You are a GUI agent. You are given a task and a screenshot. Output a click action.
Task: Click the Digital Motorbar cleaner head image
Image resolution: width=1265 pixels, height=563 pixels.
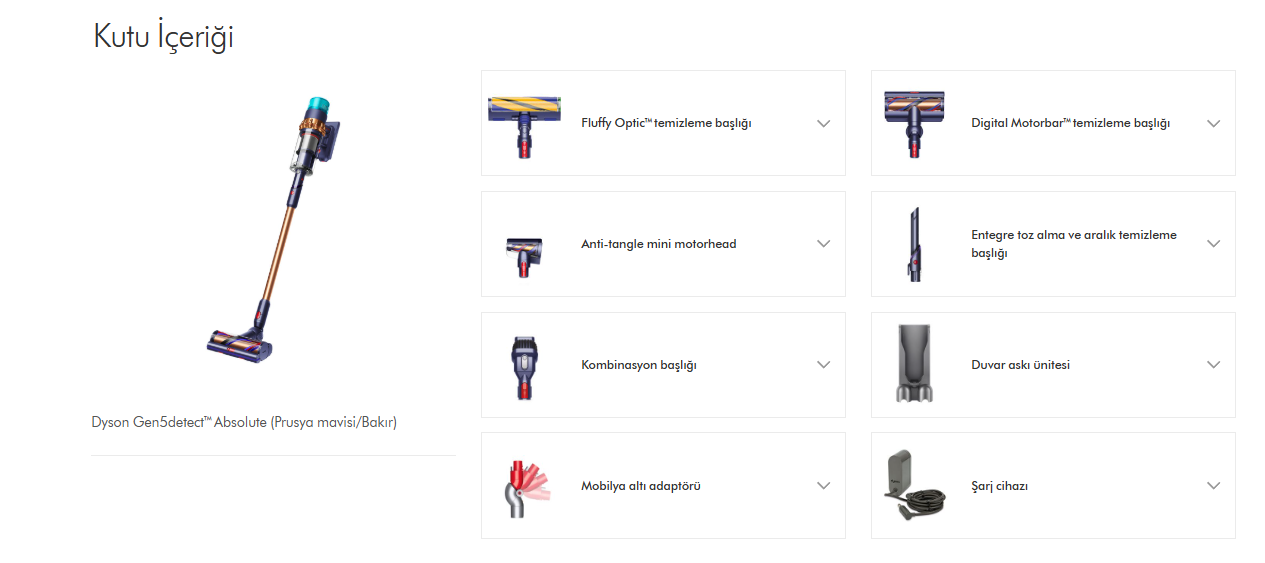click(914, 123)
